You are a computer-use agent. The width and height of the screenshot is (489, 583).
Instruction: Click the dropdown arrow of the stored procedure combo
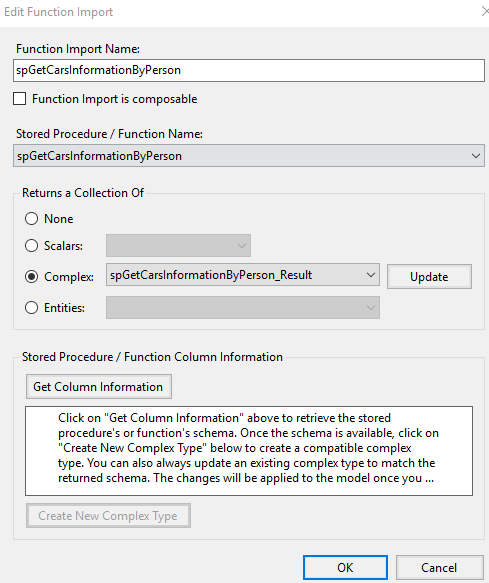pyautogui.click(x=476, y=156)
